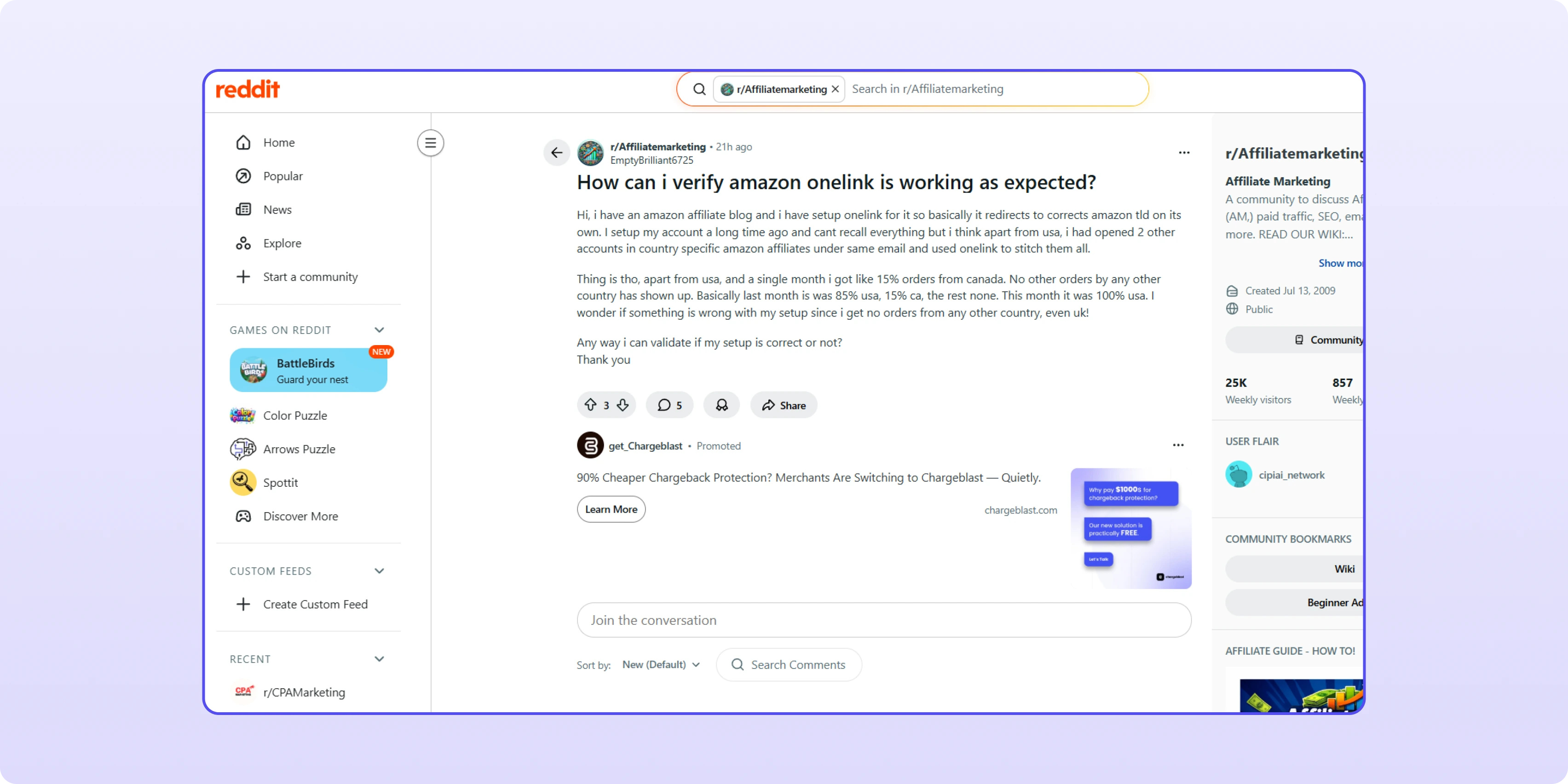This screenshot has height=784, width=1568.
Task: Collapse the sidebar with the hamburger icon
Action: (430, 143)
